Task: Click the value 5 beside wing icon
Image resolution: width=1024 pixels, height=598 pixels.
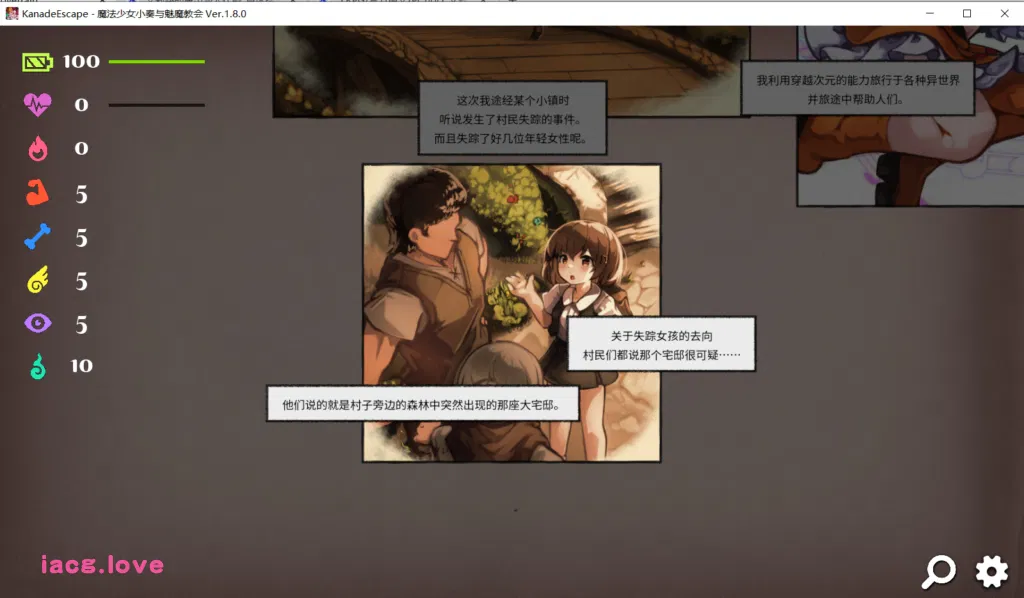Action: pos(81,281)
